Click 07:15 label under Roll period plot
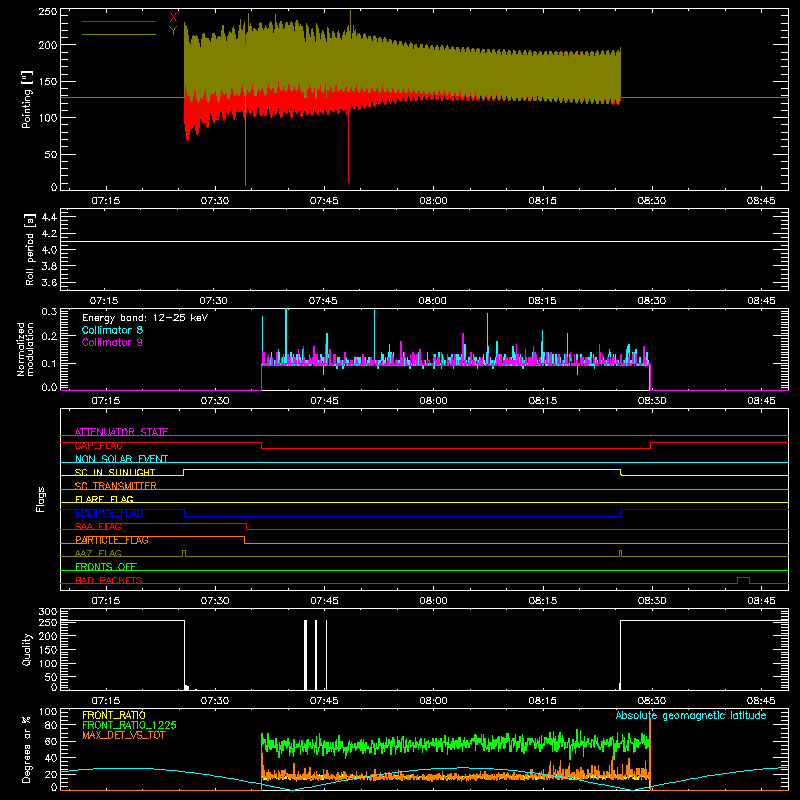The image size is (800, 800). tap(104, 301)
